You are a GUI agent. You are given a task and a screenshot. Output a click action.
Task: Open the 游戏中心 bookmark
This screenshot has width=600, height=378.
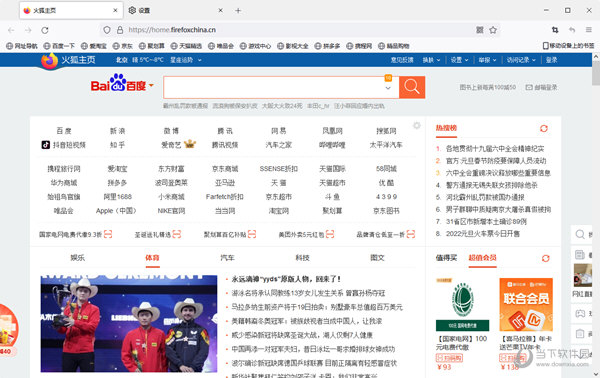[x=255, y=46]
